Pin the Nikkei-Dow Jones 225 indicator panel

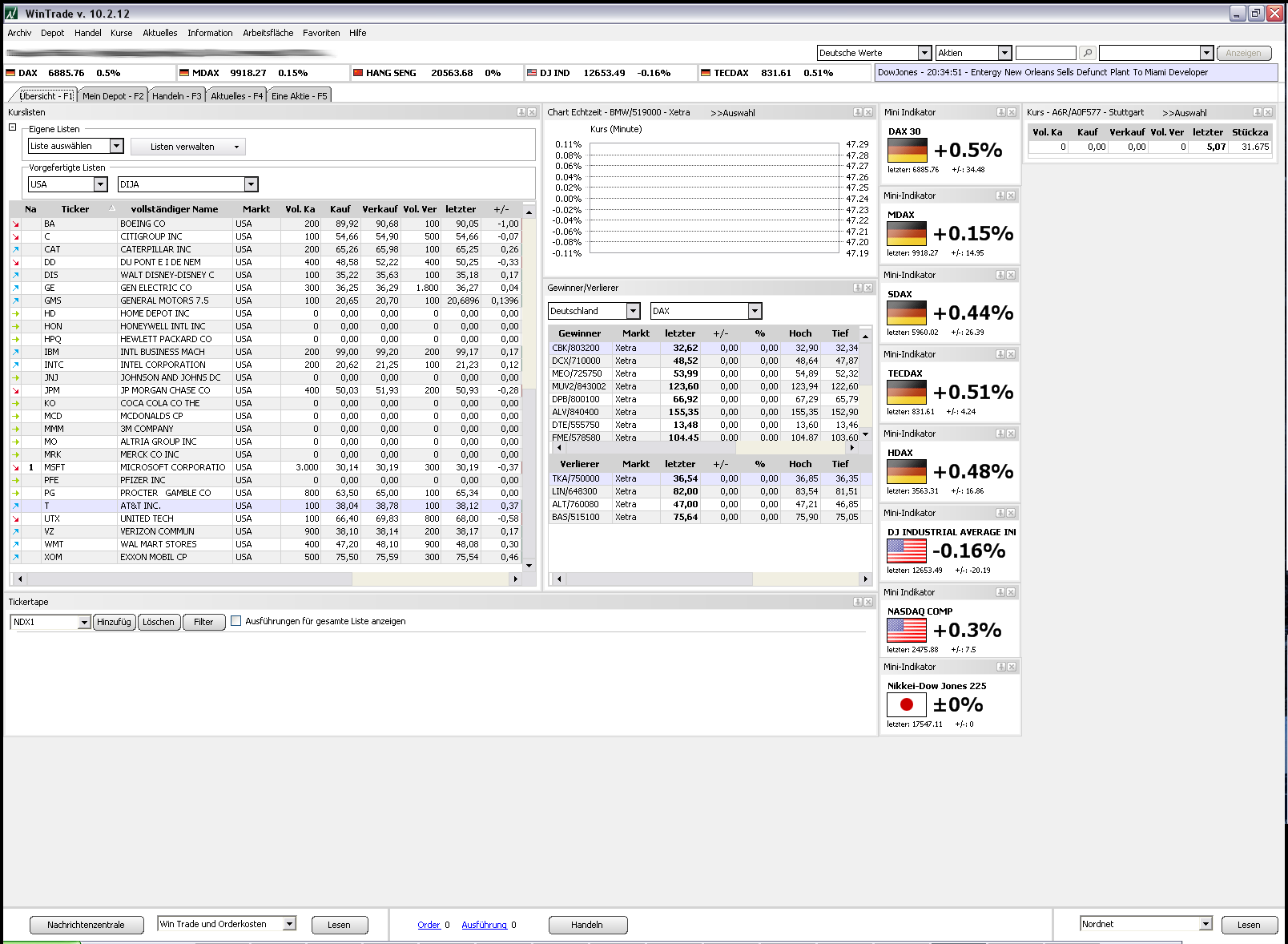tap(1001, 667)
